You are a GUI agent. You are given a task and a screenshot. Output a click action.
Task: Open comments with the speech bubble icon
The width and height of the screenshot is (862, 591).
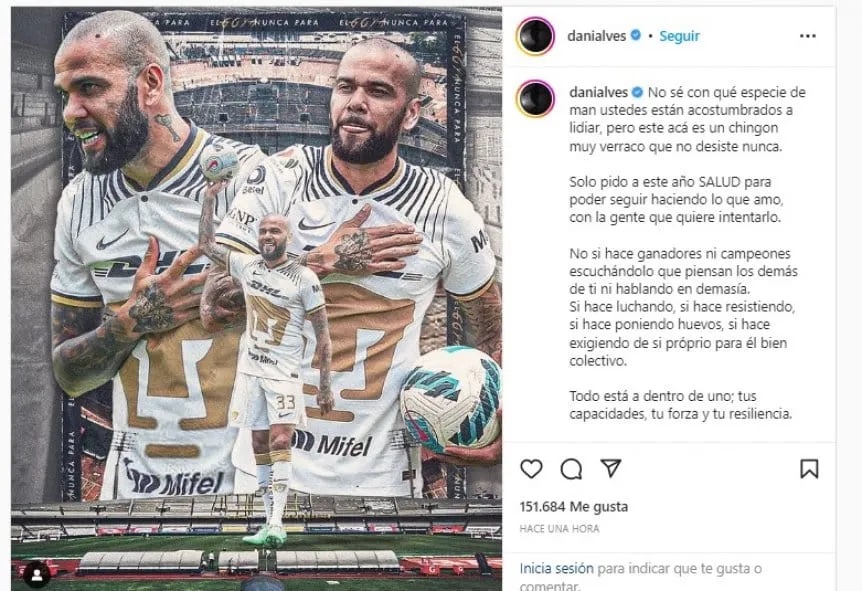coord(571,469)
